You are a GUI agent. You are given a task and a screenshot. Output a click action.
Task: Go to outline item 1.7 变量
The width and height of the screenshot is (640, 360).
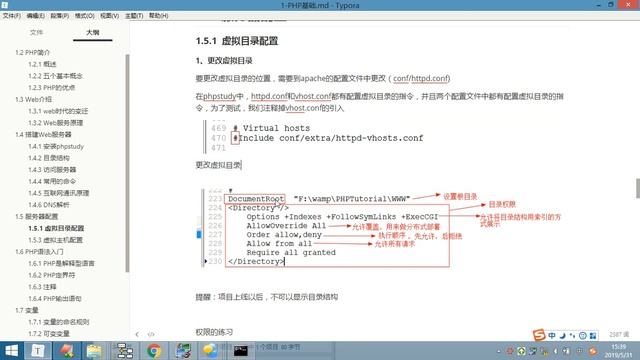27,310
